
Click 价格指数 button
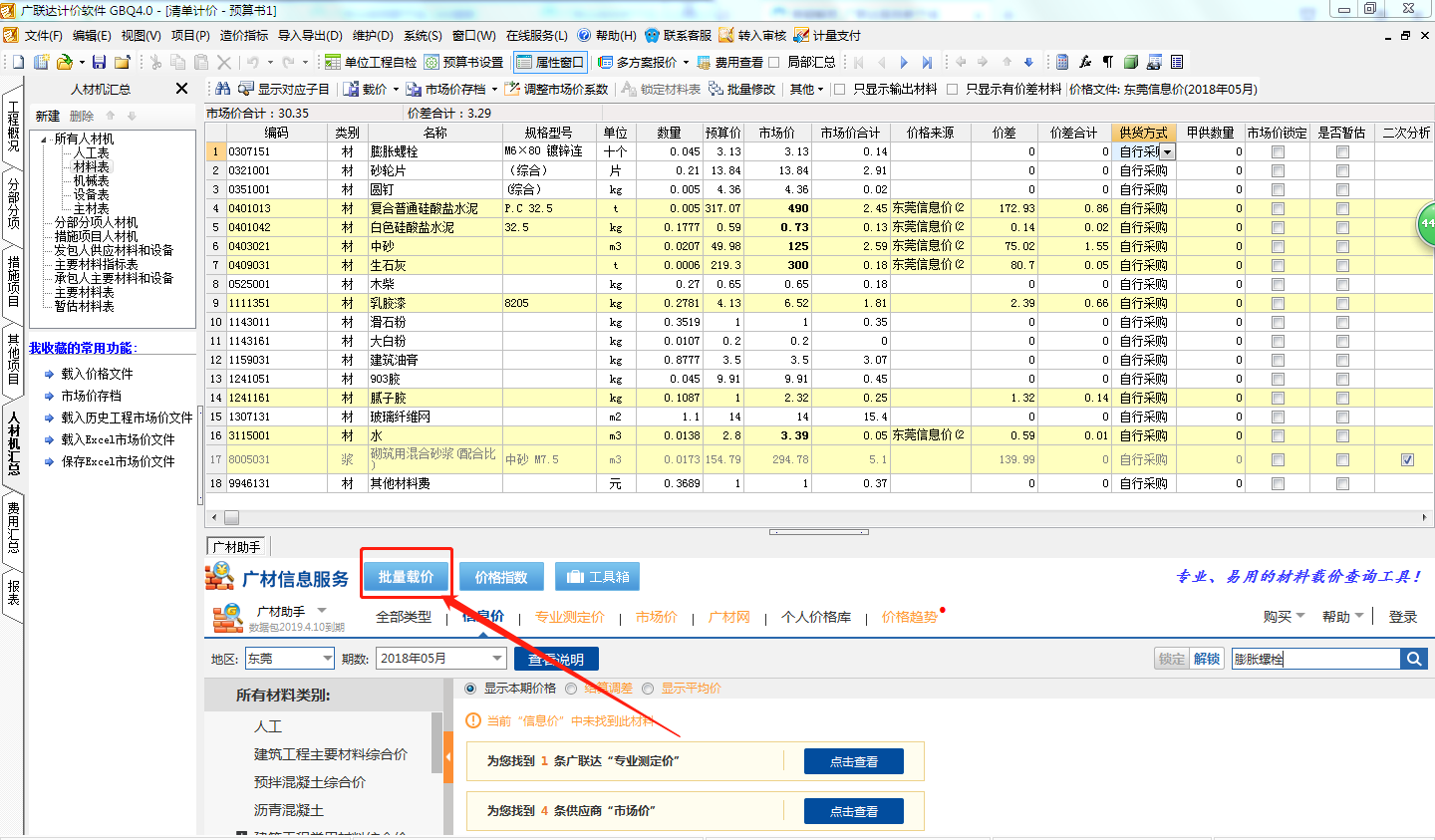[501, 577]
